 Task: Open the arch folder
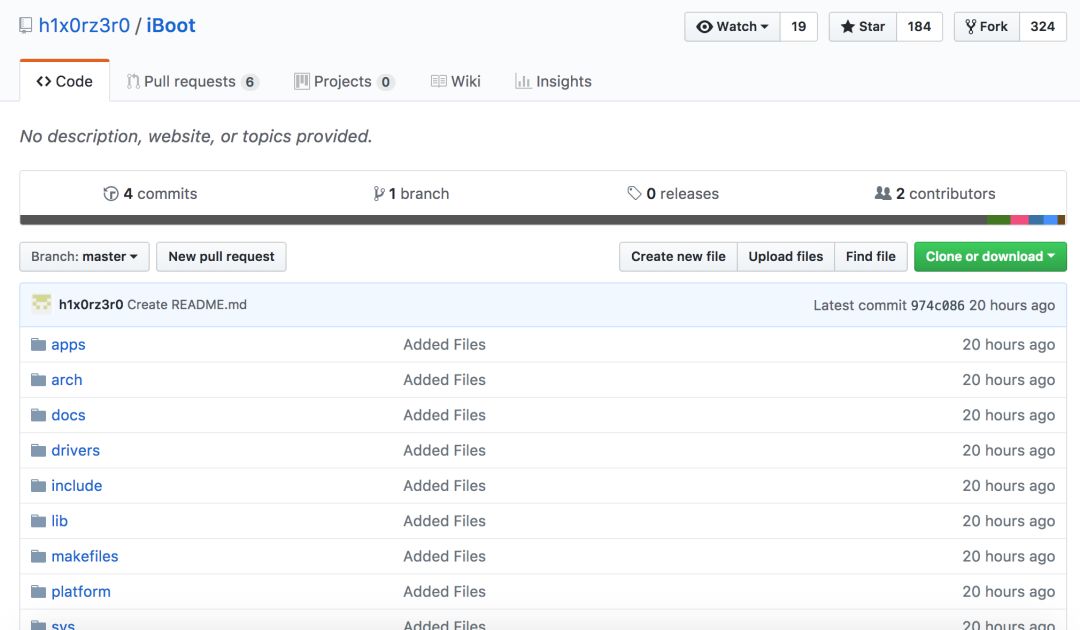point(67,379)
